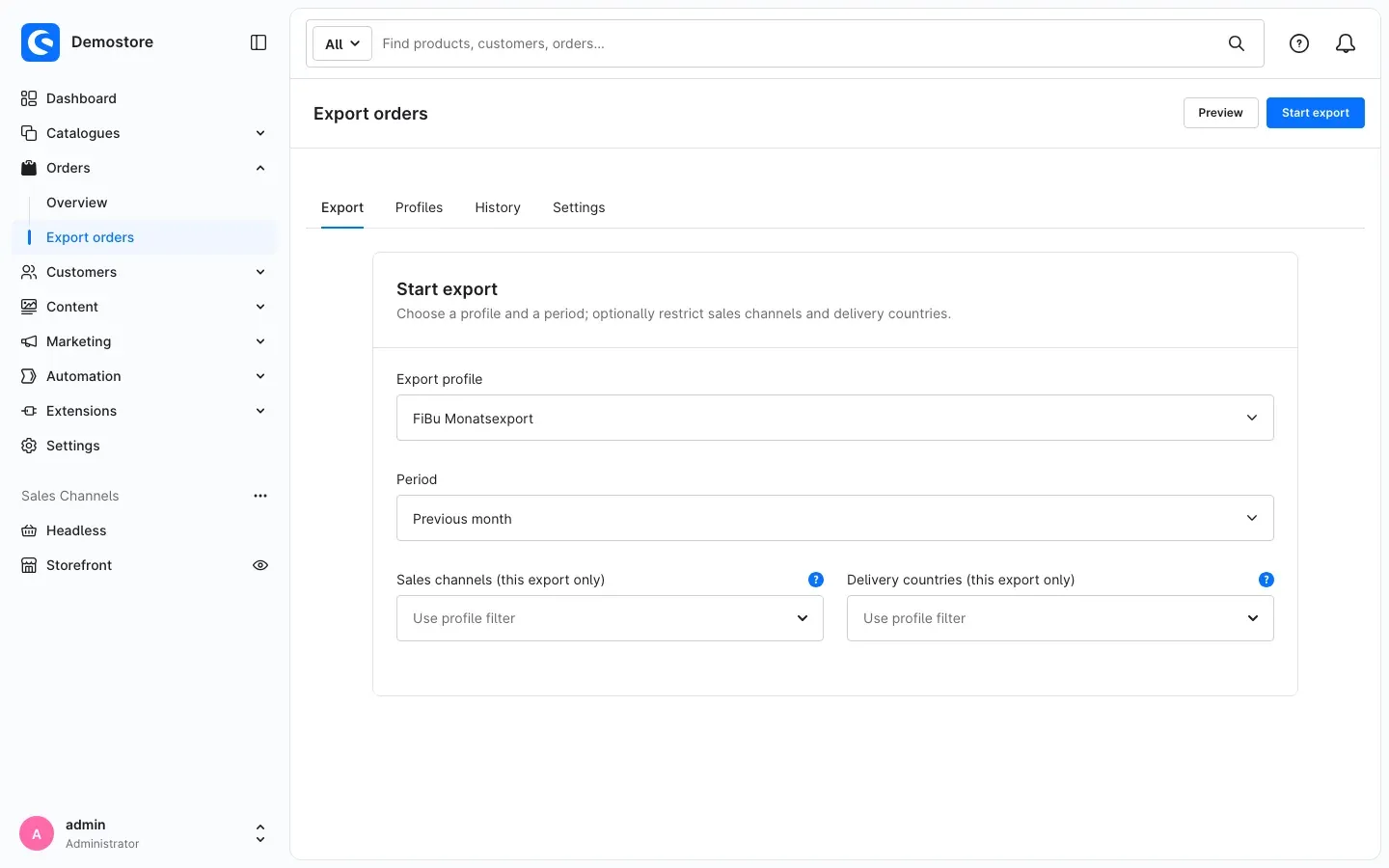Screen dimensions: 1389x868
Task: Focus the Find products search field
Action: click(796, 43)
